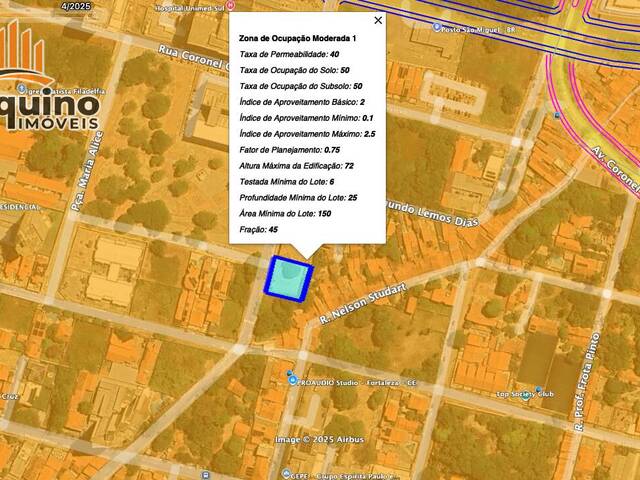
Task: Click the PROAUDIO Studio location pin
Action: coord(292,381)
